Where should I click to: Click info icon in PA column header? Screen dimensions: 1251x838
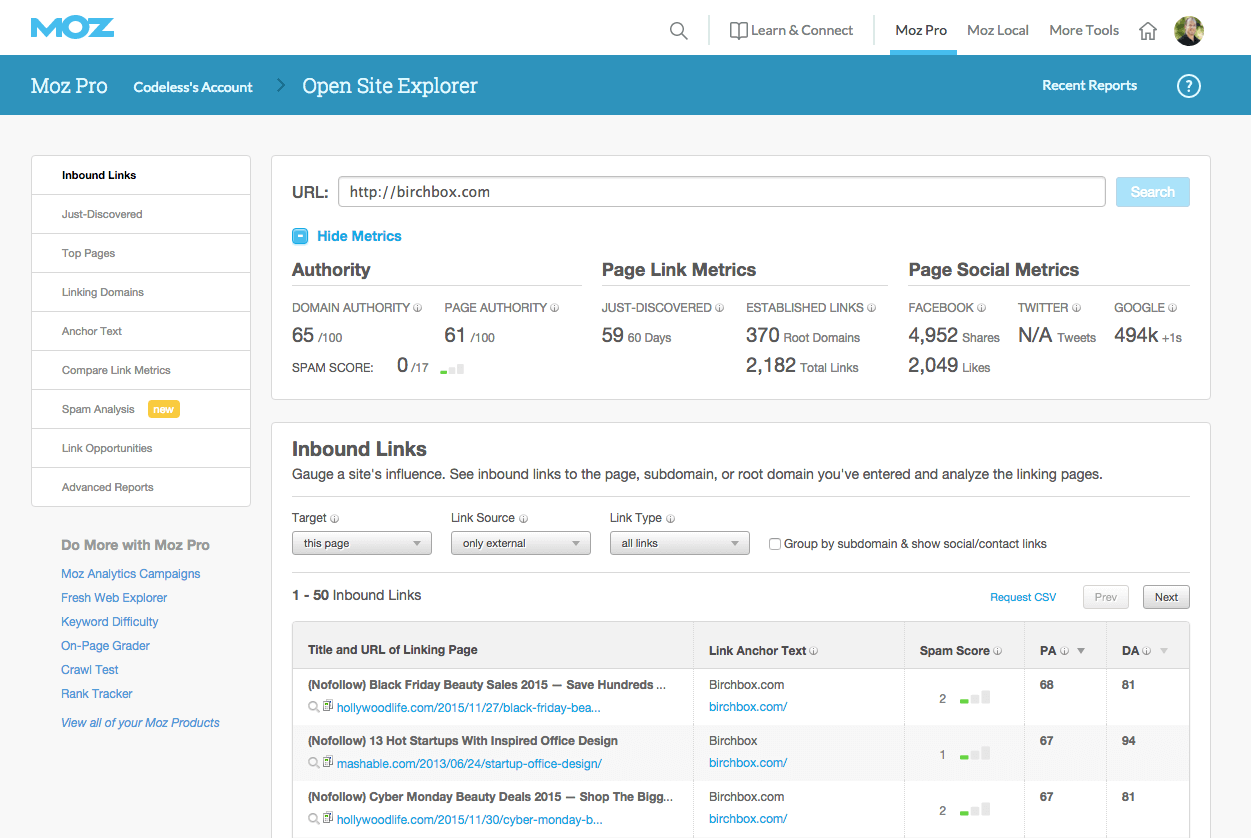(x=1064, y=651)
